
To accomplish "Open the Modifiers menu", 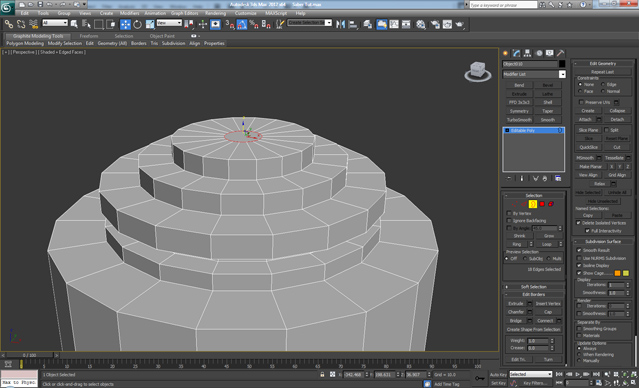I will (x=129, y=13).
